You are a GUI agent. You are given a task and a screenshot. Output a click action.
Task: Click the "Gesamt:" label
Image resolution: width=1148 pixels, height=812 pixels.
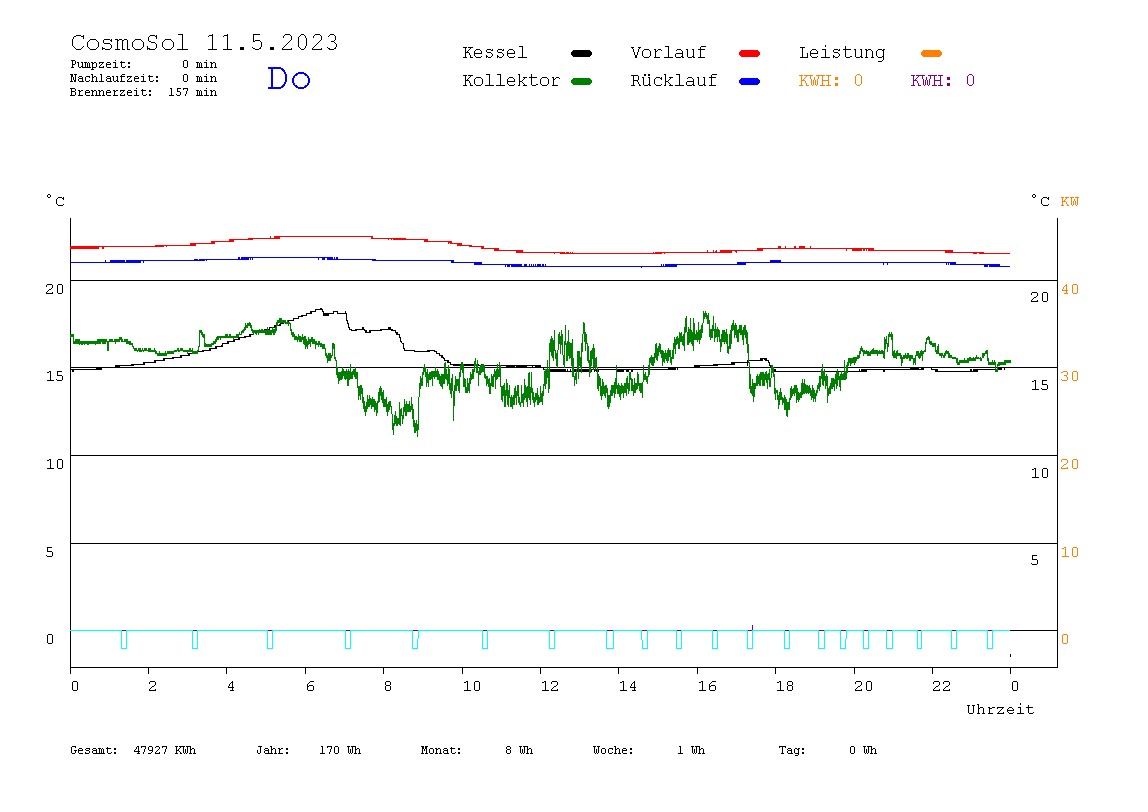(x=94, y=750)
